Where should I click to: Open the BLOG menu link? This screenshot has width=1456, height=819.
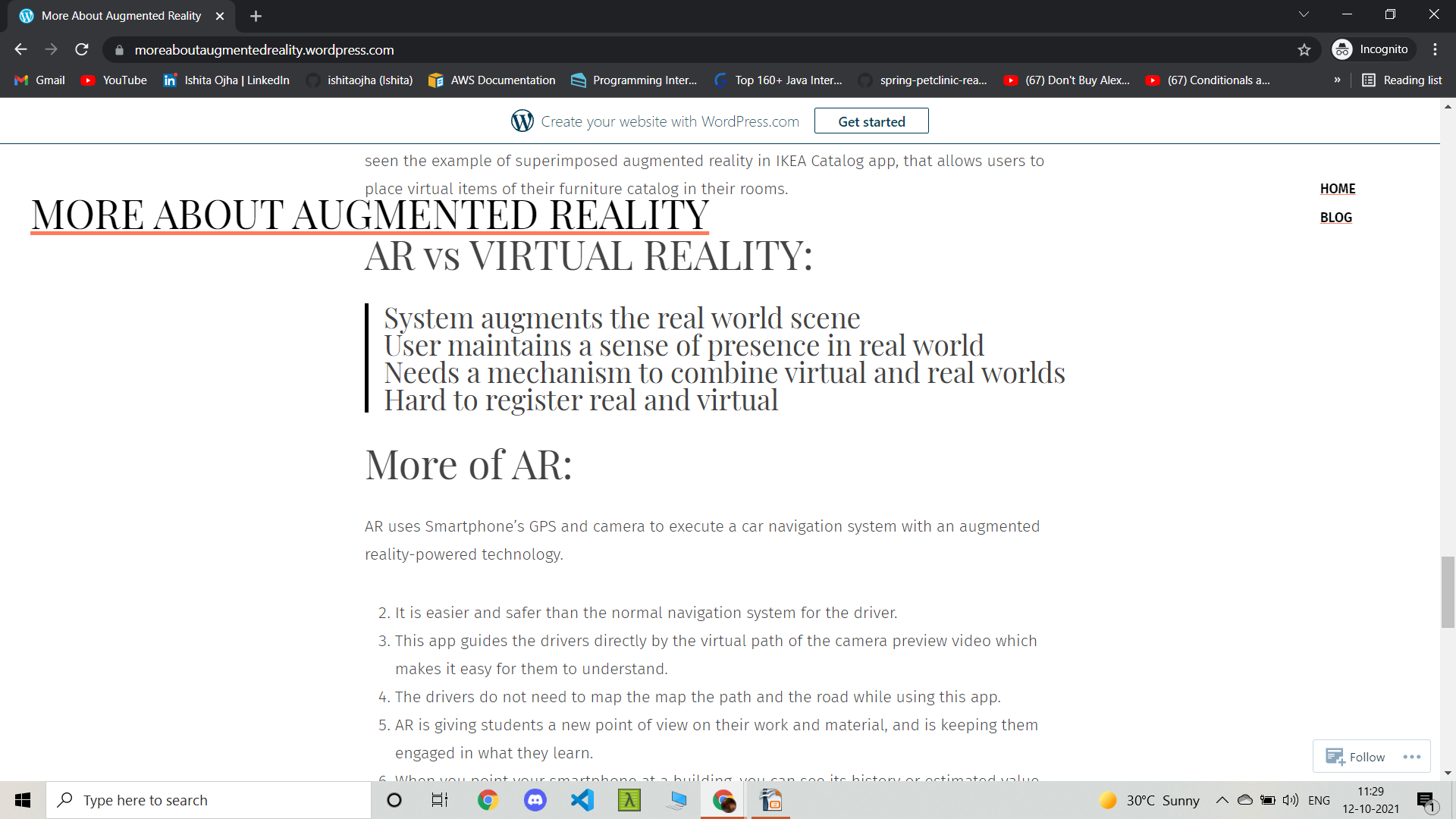[x=1335, y=218]
